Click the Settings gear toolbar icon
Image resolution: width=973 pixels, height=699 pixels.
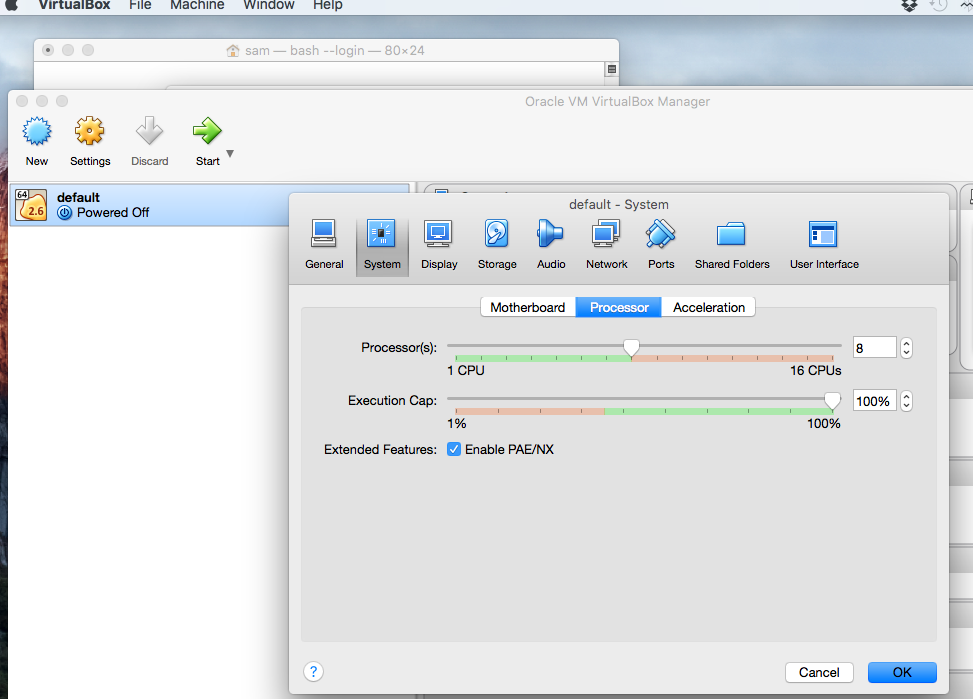[x=90, y=131]
